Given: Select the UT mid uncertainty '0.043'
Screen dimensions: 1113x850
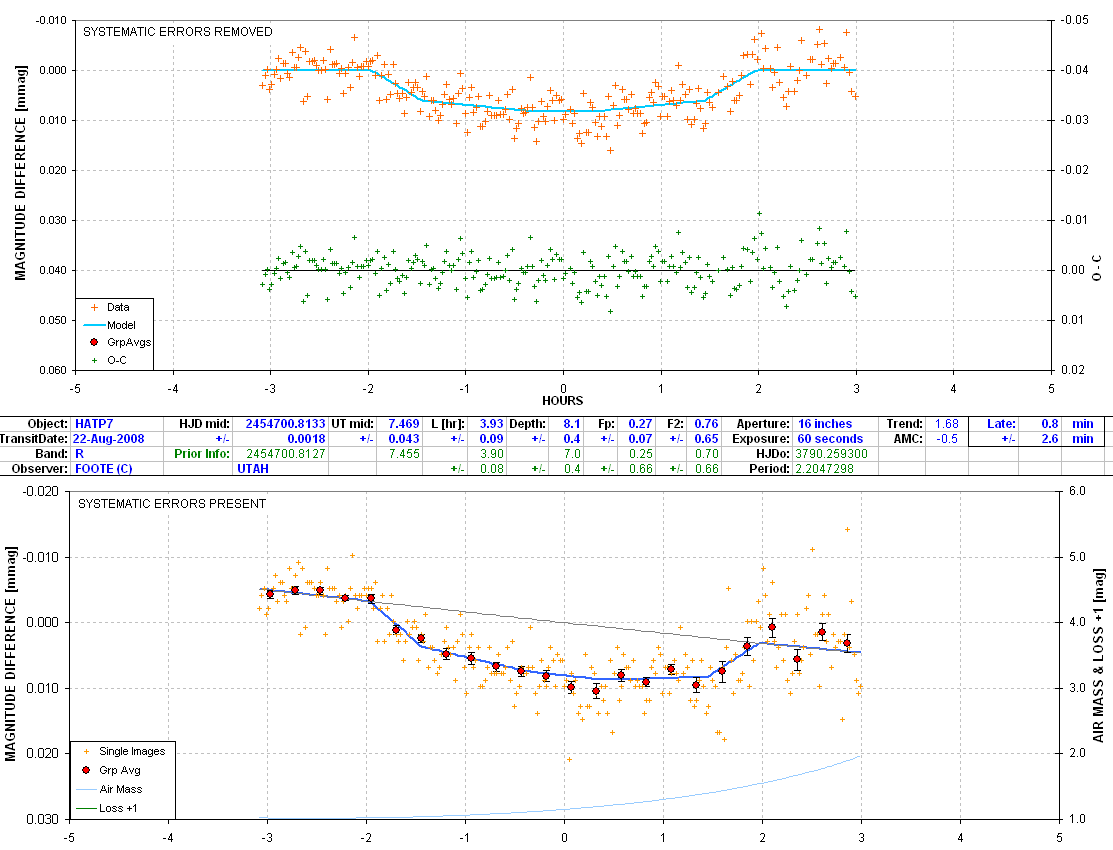Looking at the screenshot, I should pos(404,439).
